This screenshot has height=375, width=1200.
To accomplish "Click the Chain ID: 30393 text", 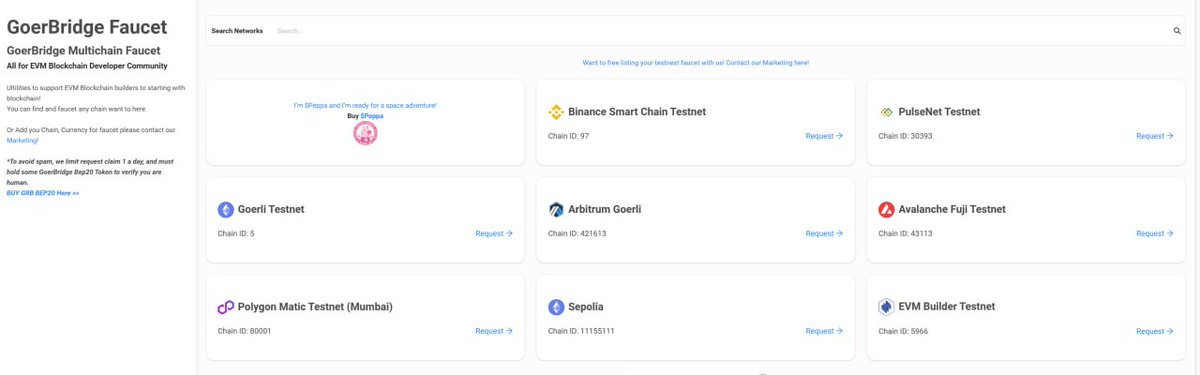I will (x=905, y=136).
